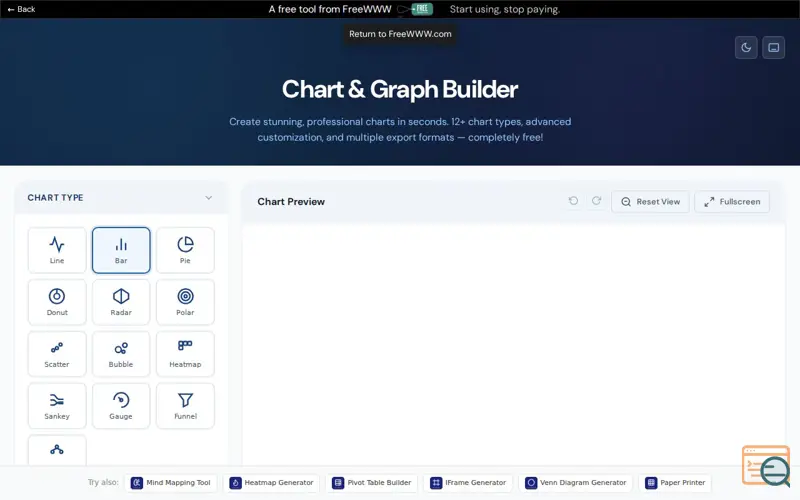Open the Mind Mapping Tool link
Viewport: 800px width, 500px height.
pos(172,483)
